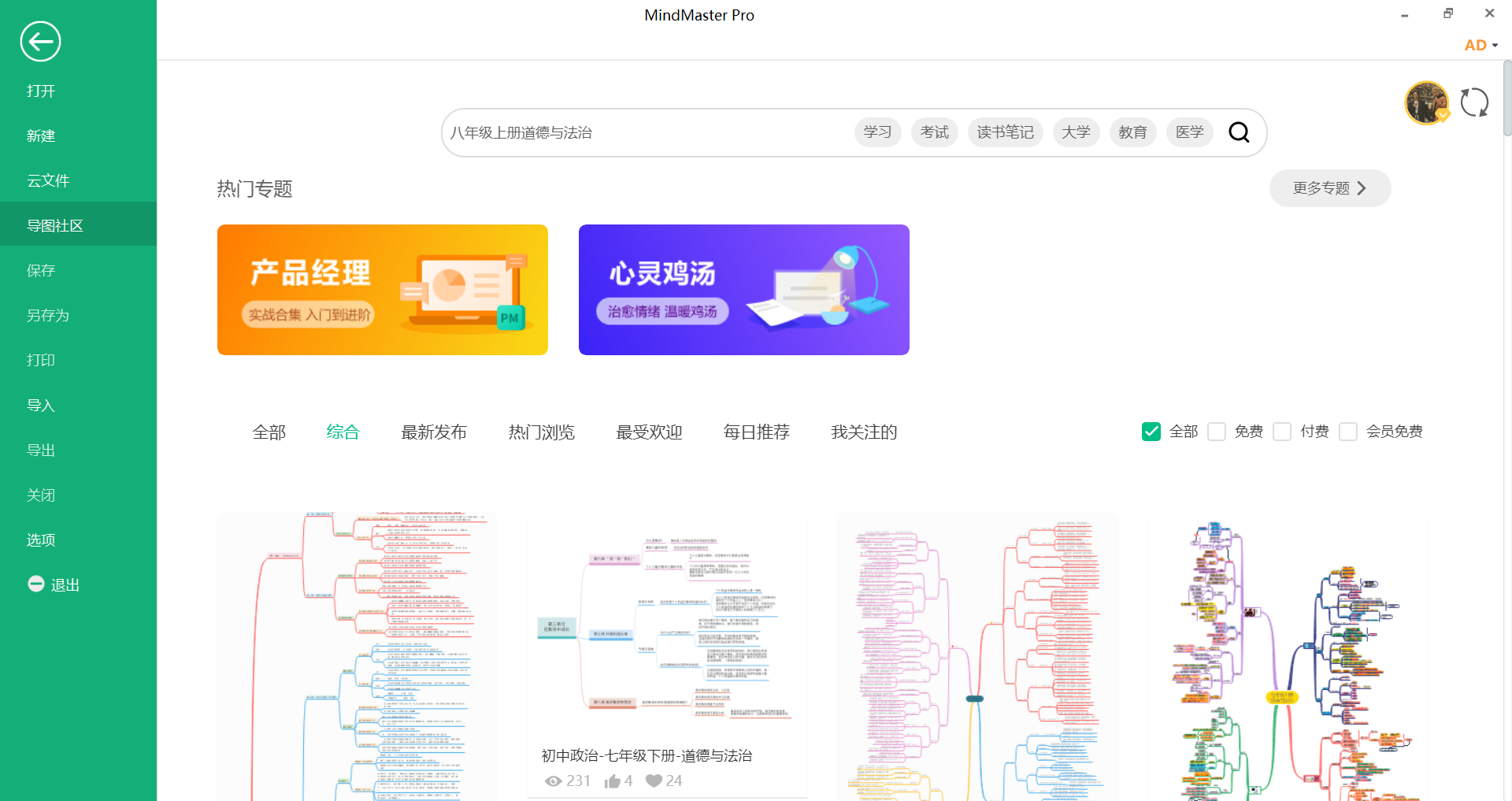Open the 心灵鸡汤 topic banner
This screenshot has width=1512, height=801.
(x=744, y=290)
